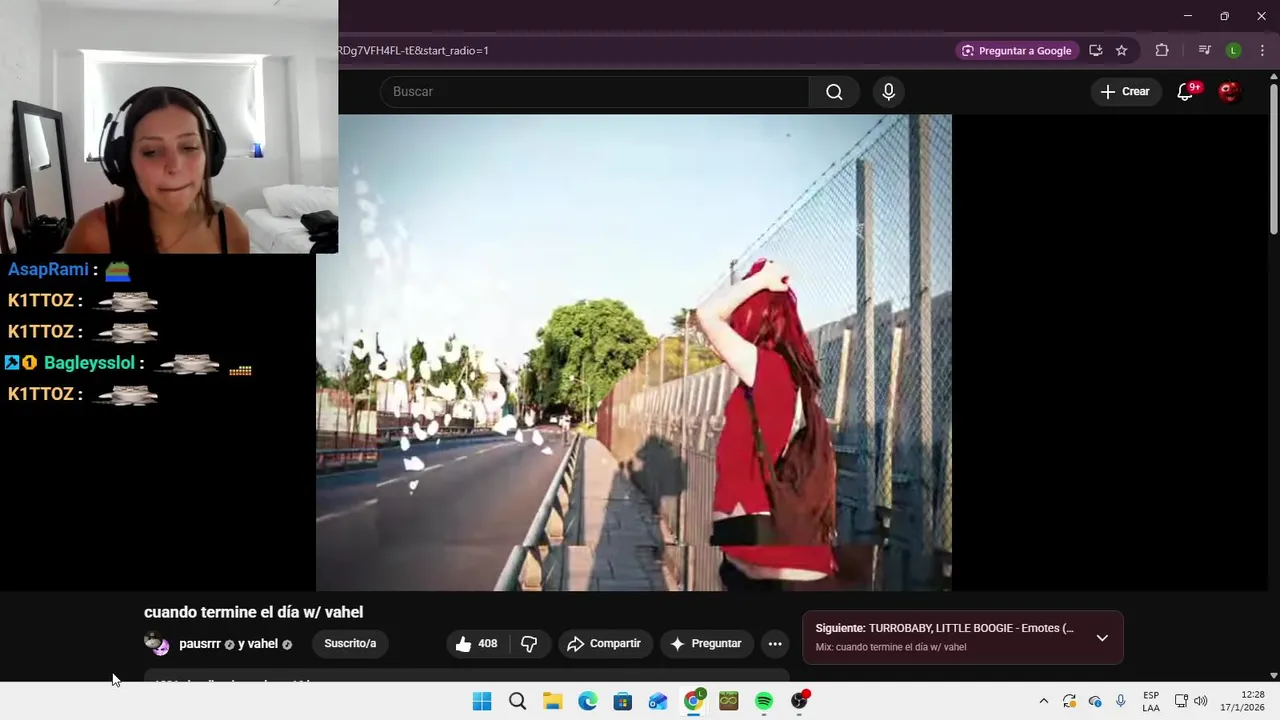Open Microsoft Edge from taskbar
Screen dimensions: 1280x720
pyautogui.click(x=588, y=701)
